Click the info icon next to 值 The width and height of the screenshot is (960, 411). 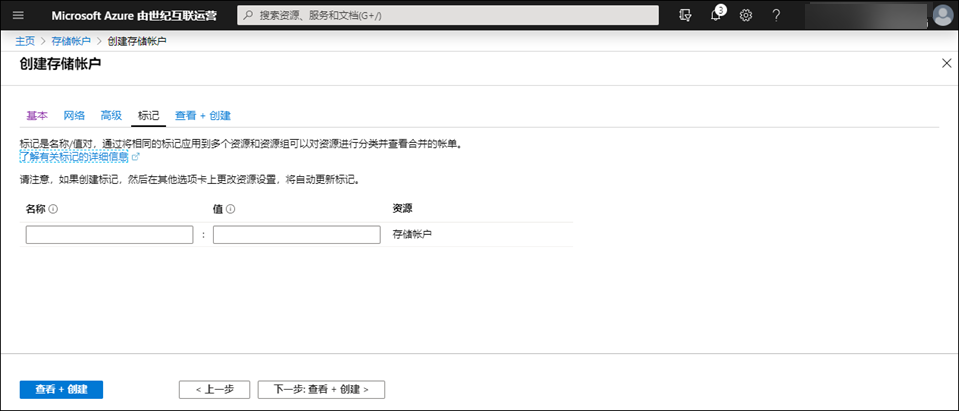coord(230,209)
